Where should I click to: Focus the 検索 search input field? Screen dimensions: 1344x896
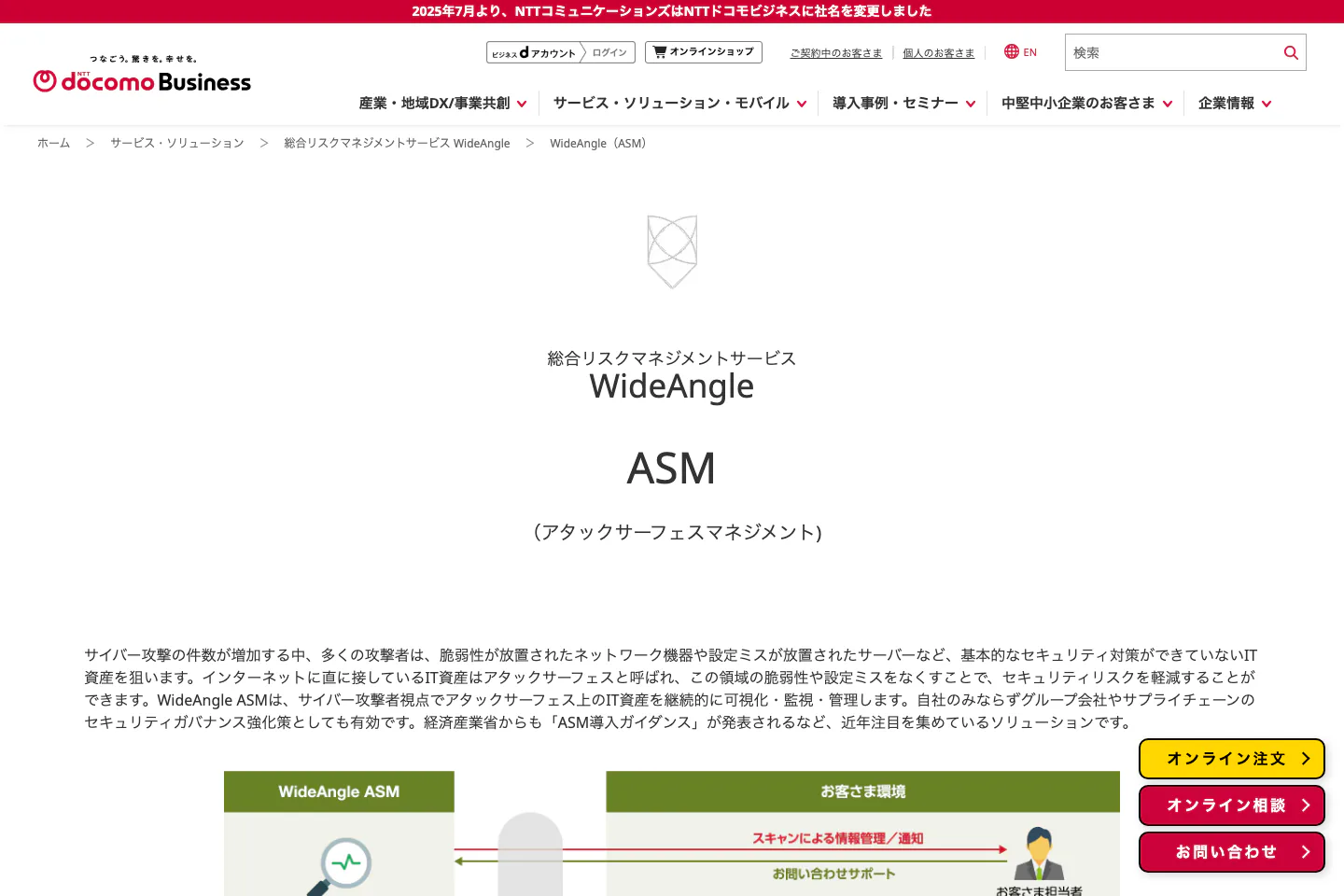point(1170,53)
